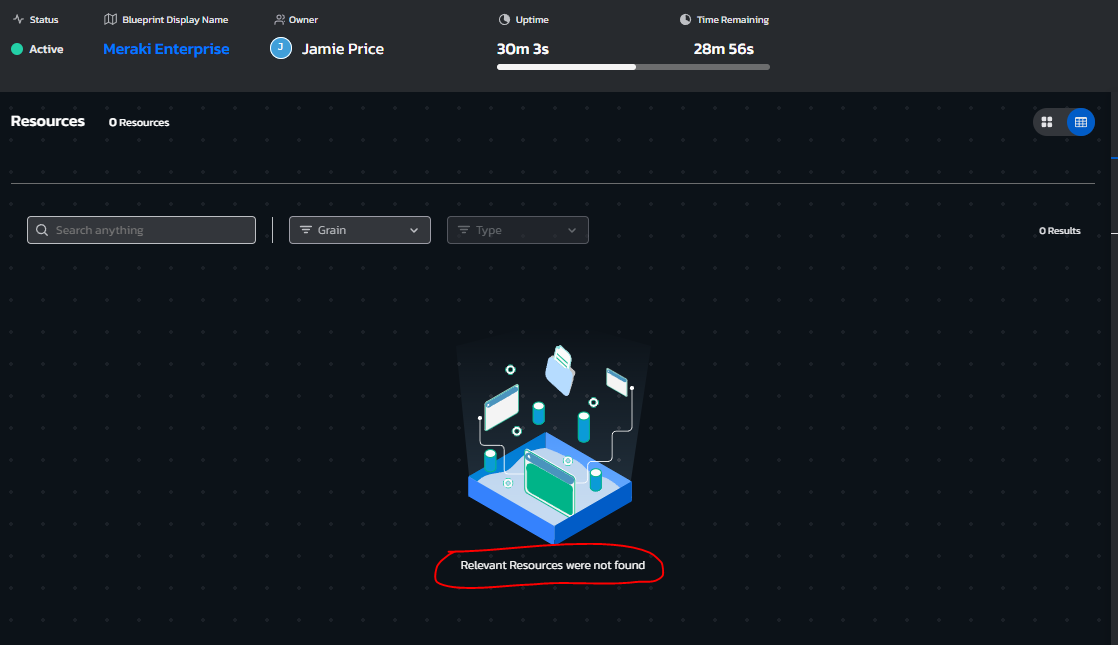Click the Uptime clock icon
The image size is (1118, 645).
coord(504,18)
